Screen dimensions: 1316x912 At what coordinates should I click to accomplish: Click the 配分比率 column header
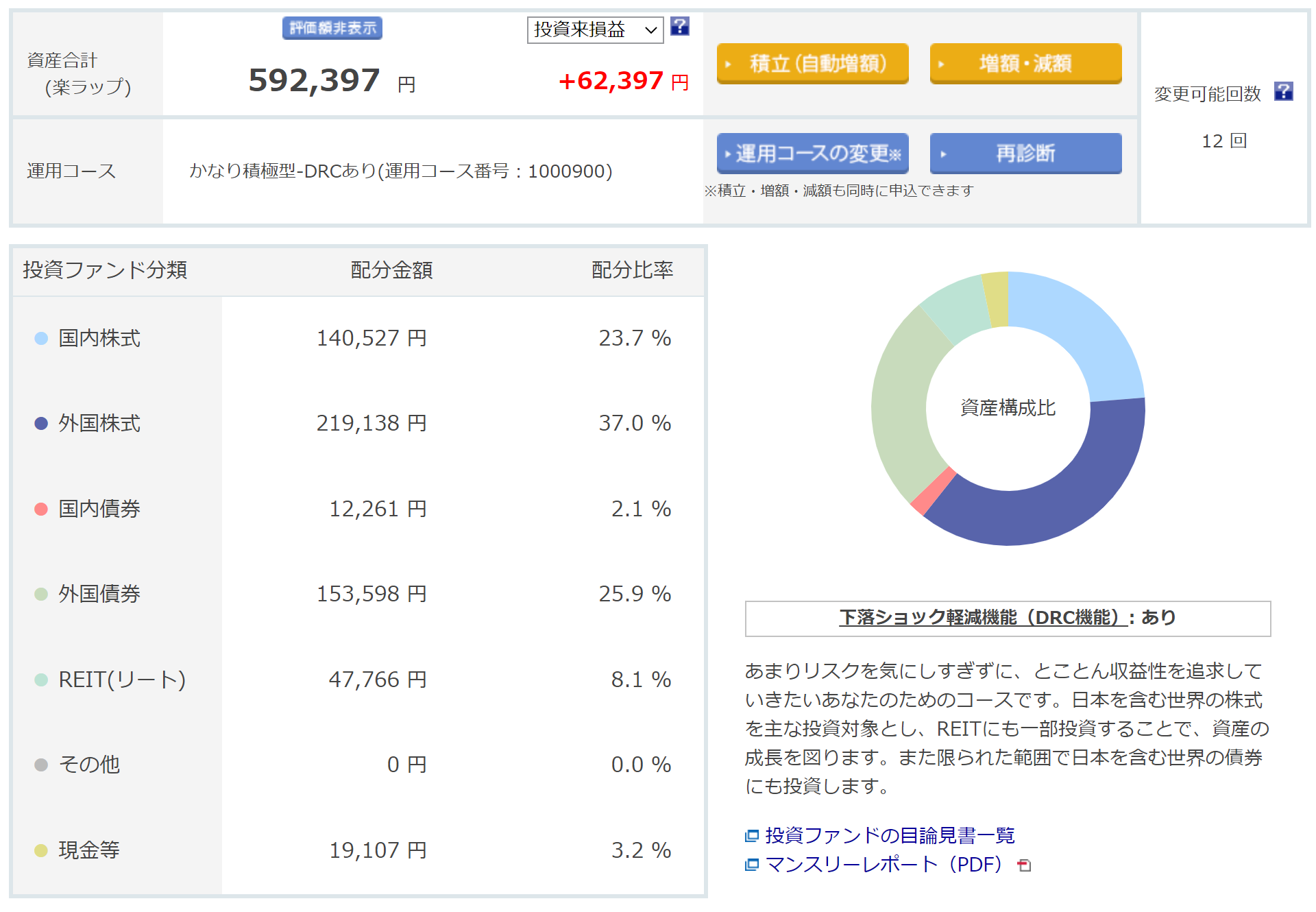[632, 270]
